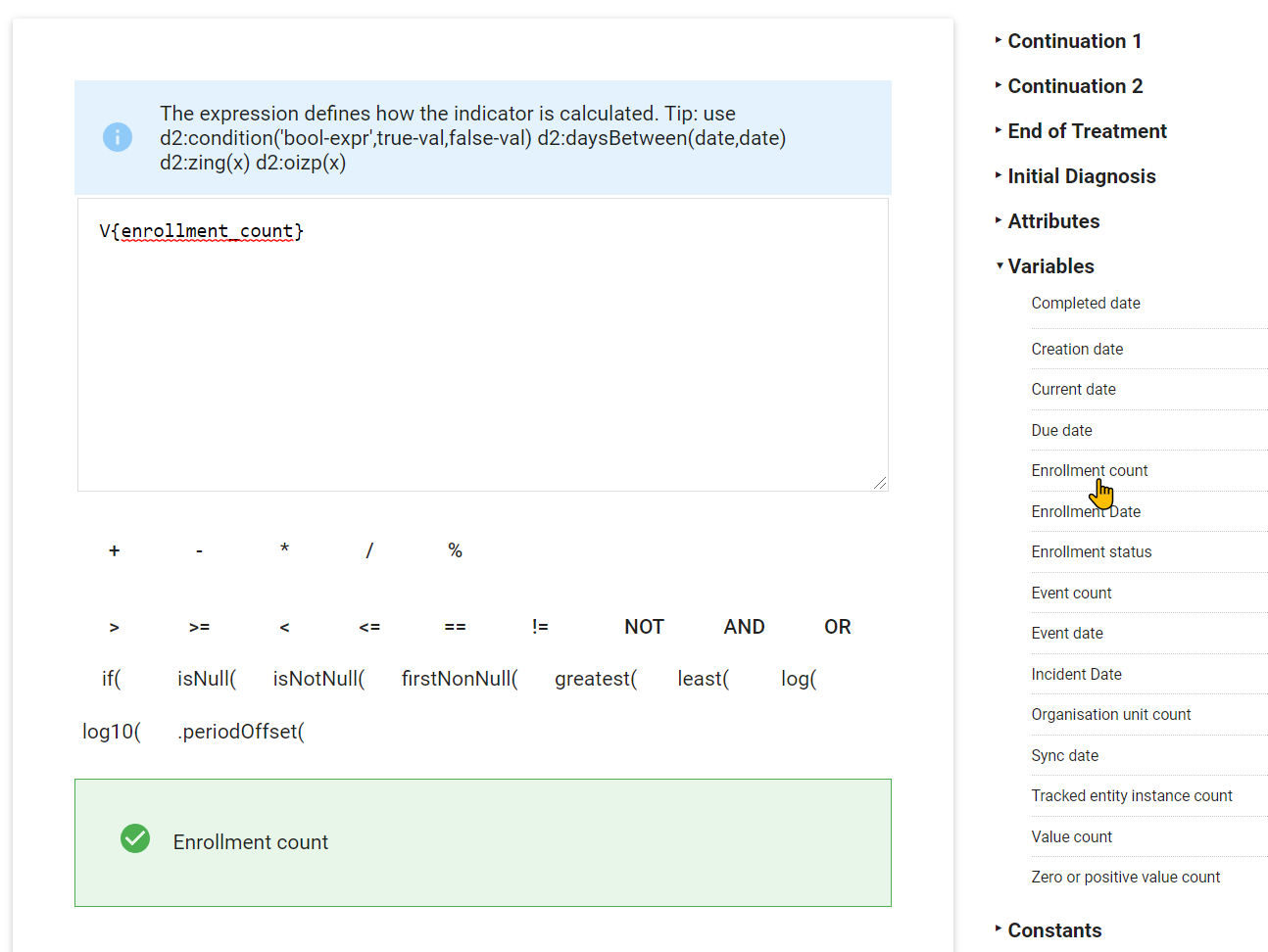Select the Enrollment status variable

tap(1092, 552)
